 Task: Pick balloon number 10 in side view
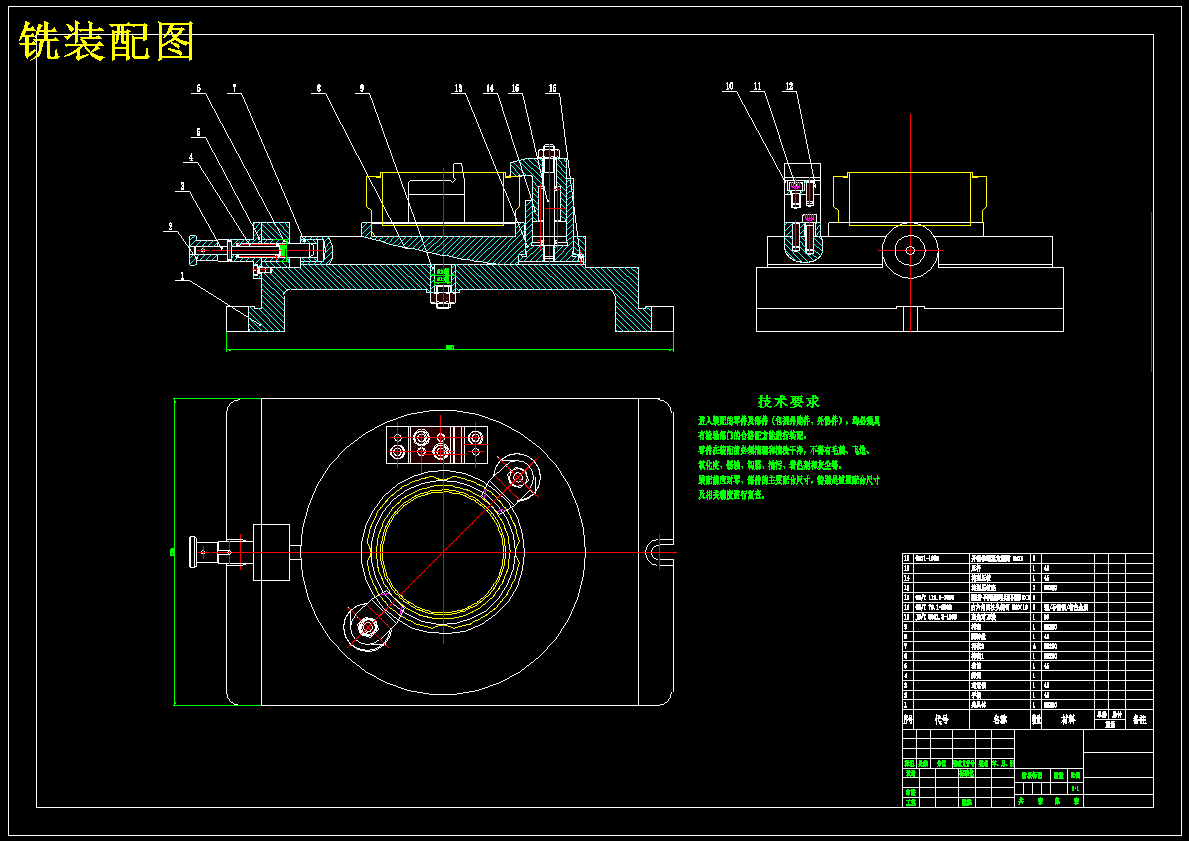click(x=729, y=86)
